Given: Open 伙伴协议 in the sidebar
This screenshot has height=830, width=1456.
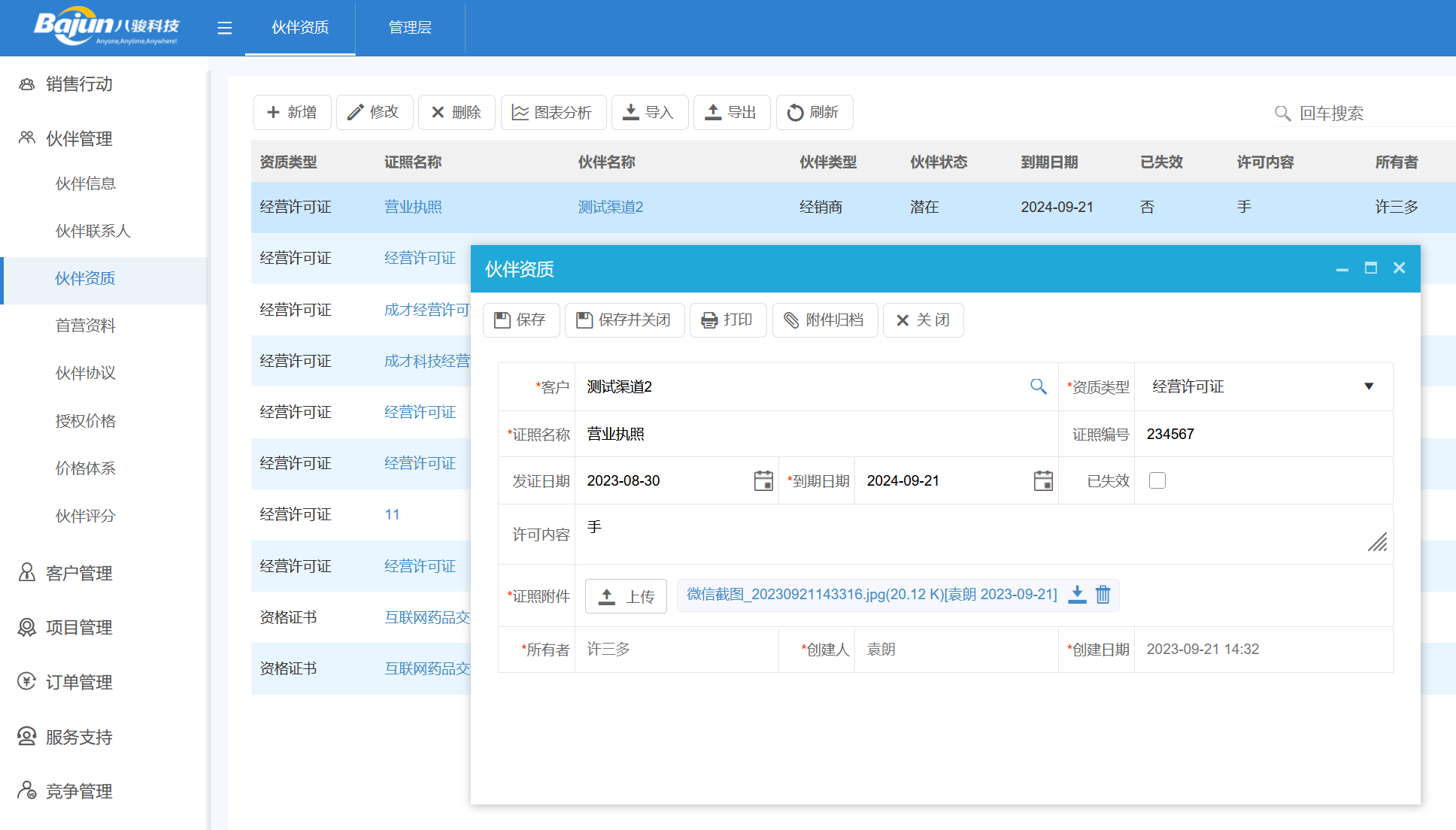Looking at the screenshot, I should [x=85, y=373].
